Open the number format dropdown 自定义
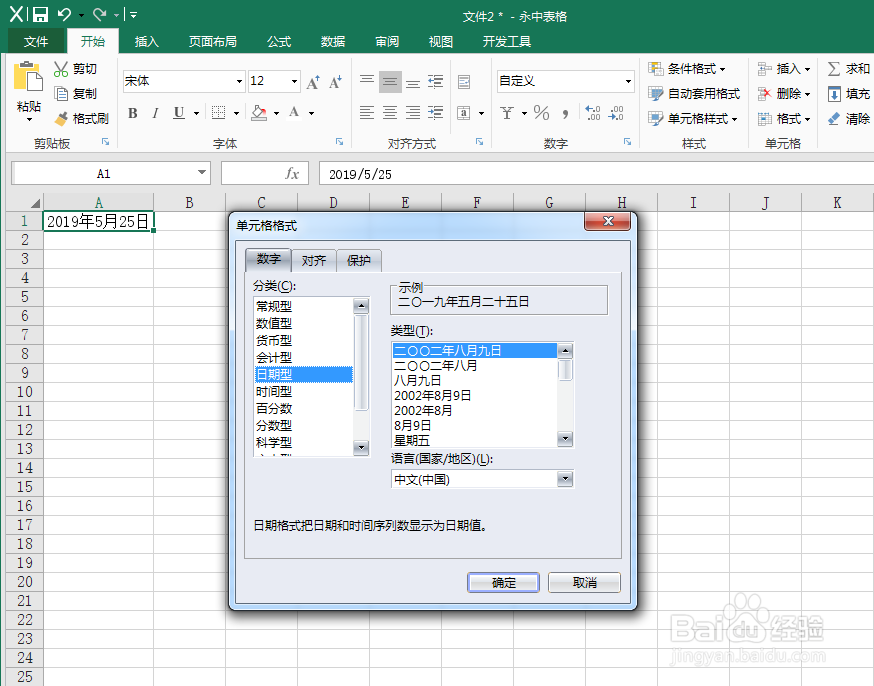Image resolution: width=874 pixels, height=686 pixels. 628,82
